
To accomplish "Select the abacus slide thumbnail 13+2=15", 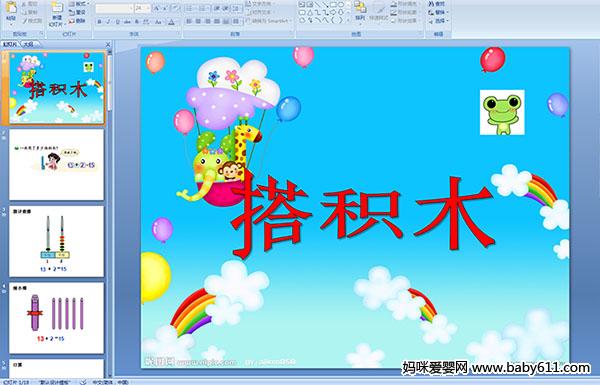I will pos(56,241).
